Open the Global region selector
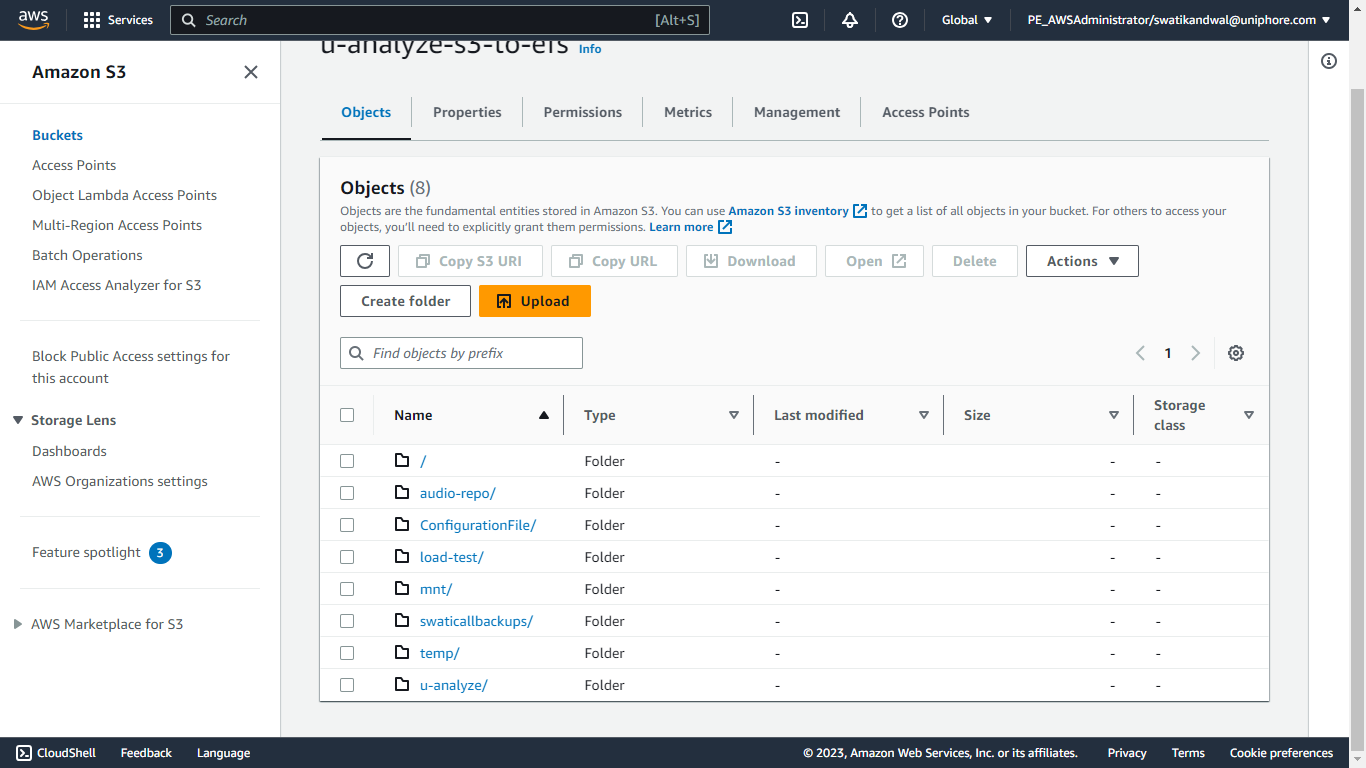1366x768 pixels. tap(967, 20)
